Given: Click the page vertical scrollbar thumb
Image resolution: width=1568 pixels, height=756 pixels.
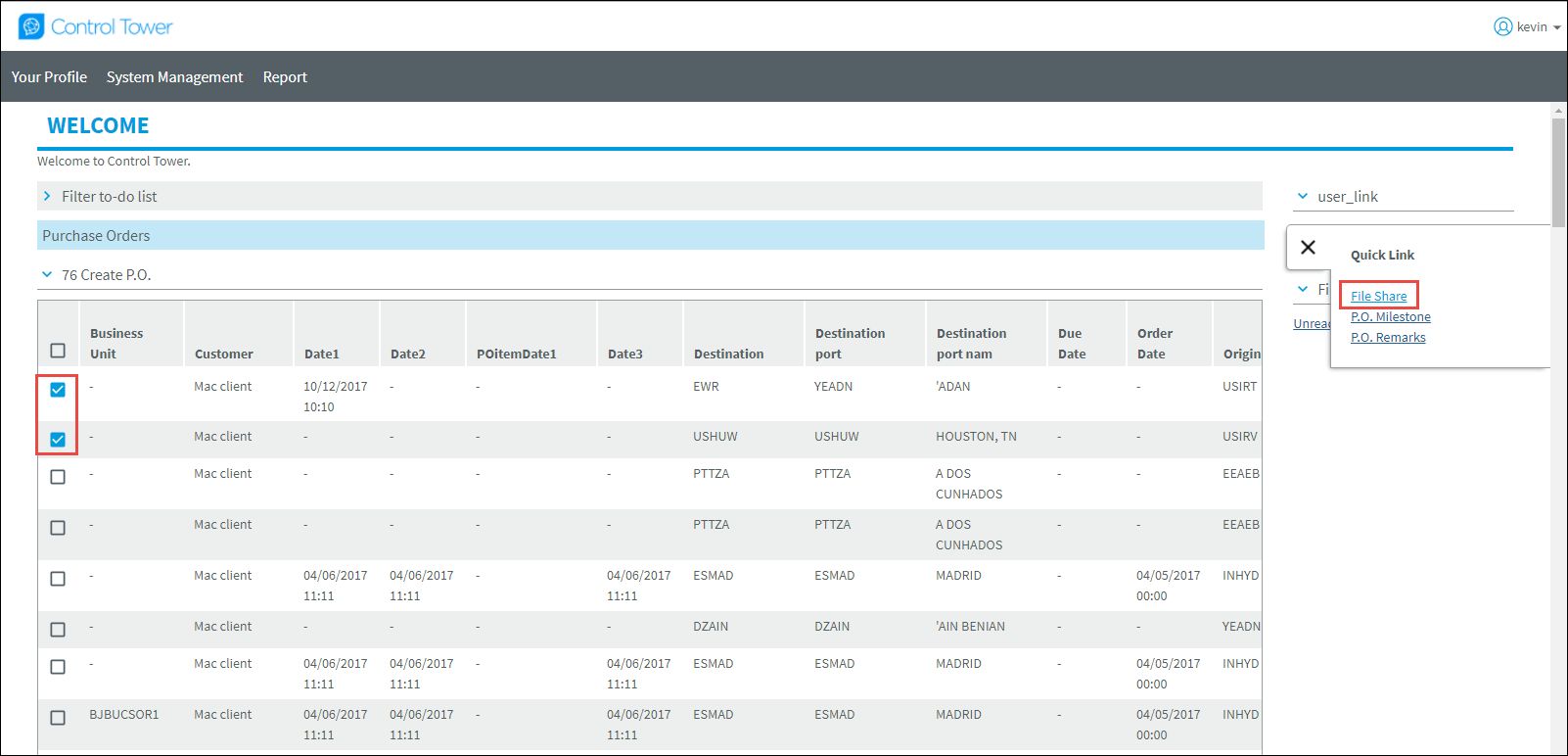Looking at the screenshot, I should [x=1558, y=171].
